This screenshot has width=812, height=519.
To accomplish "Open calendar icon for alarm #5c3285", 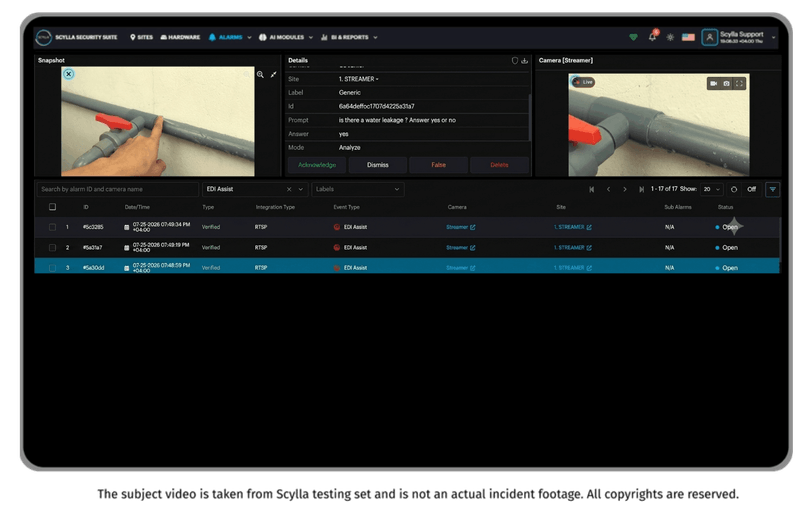I will point(126,227).
